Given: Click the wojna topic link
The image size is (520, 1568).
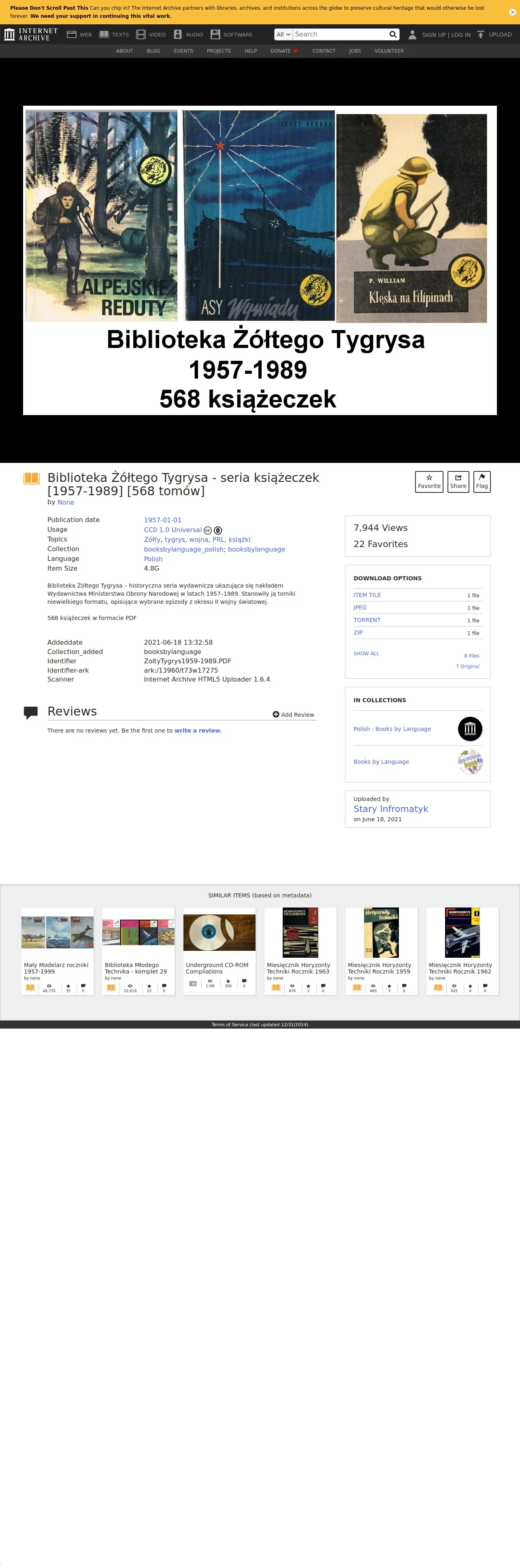Looking at the screenshot, I should [x=198, y=539].
